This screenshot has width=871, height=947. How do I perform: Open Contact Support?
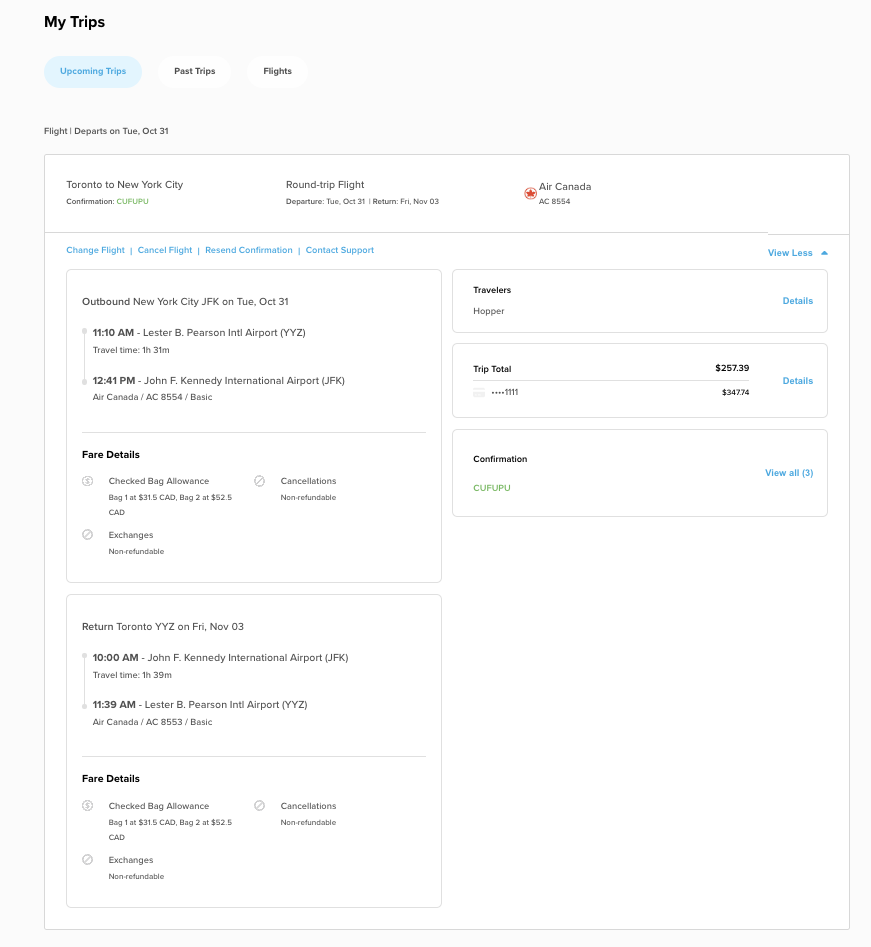tap(340, 250)
